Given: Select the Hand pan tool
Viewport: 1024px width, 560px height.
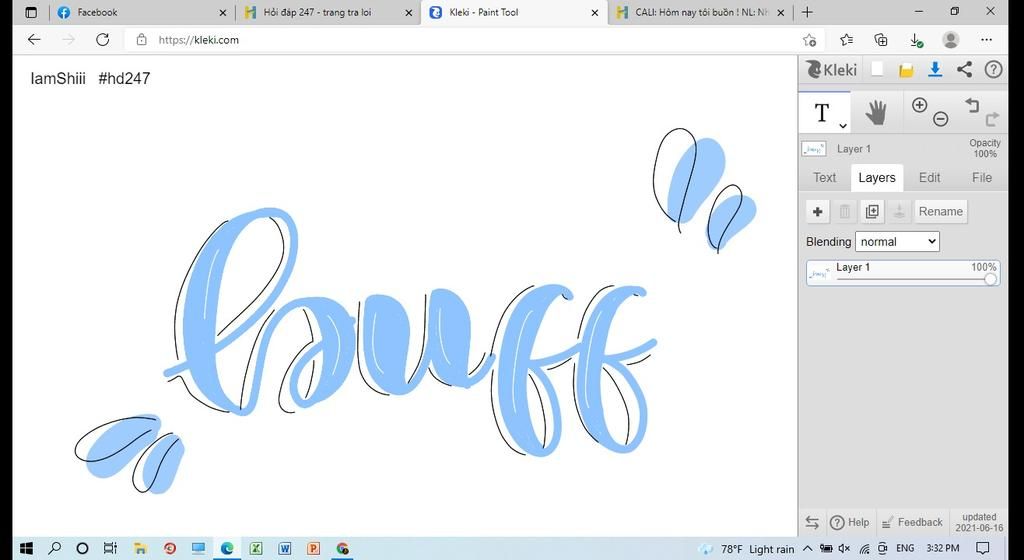Looking at the screenshot, I should click(x=876, y=112).
